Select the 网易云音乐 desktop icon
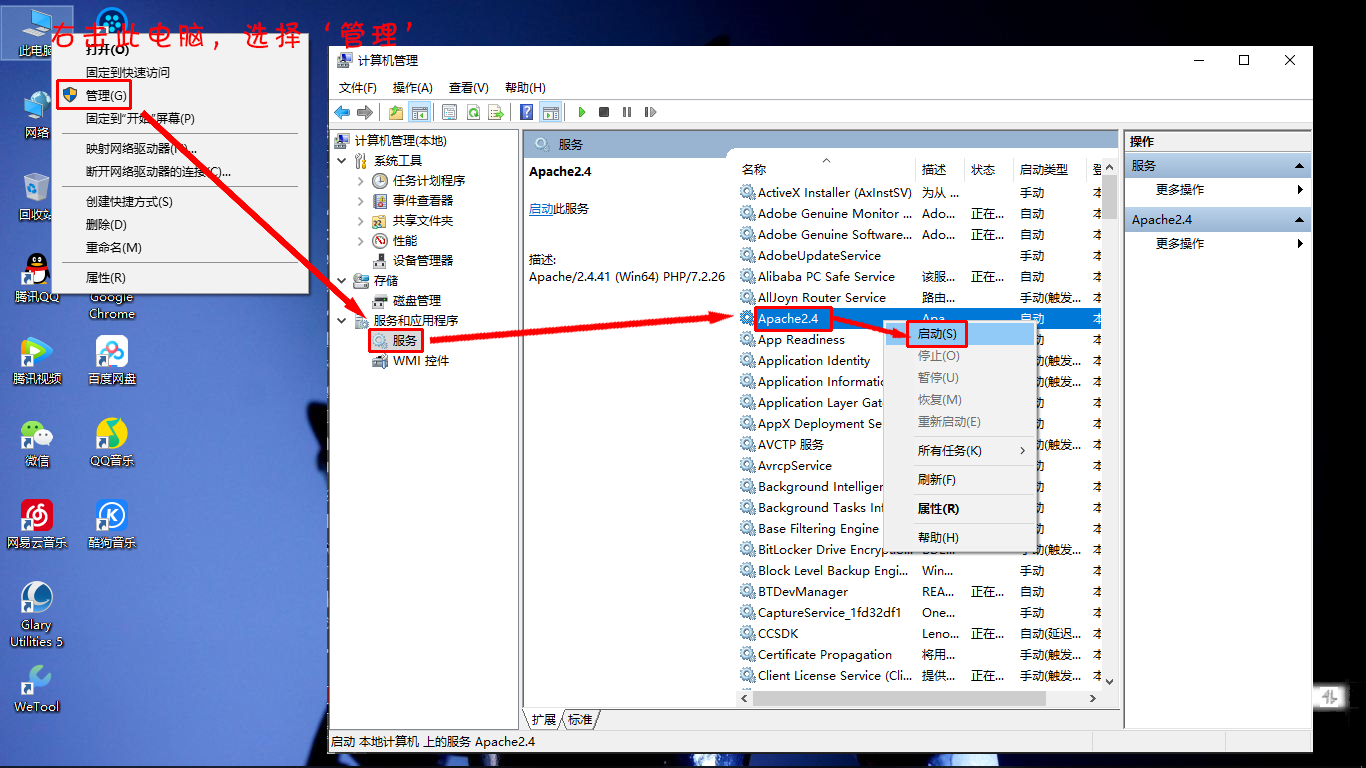Image resolution: width=1366 pixels, height=768 pixels. point(37,525)
